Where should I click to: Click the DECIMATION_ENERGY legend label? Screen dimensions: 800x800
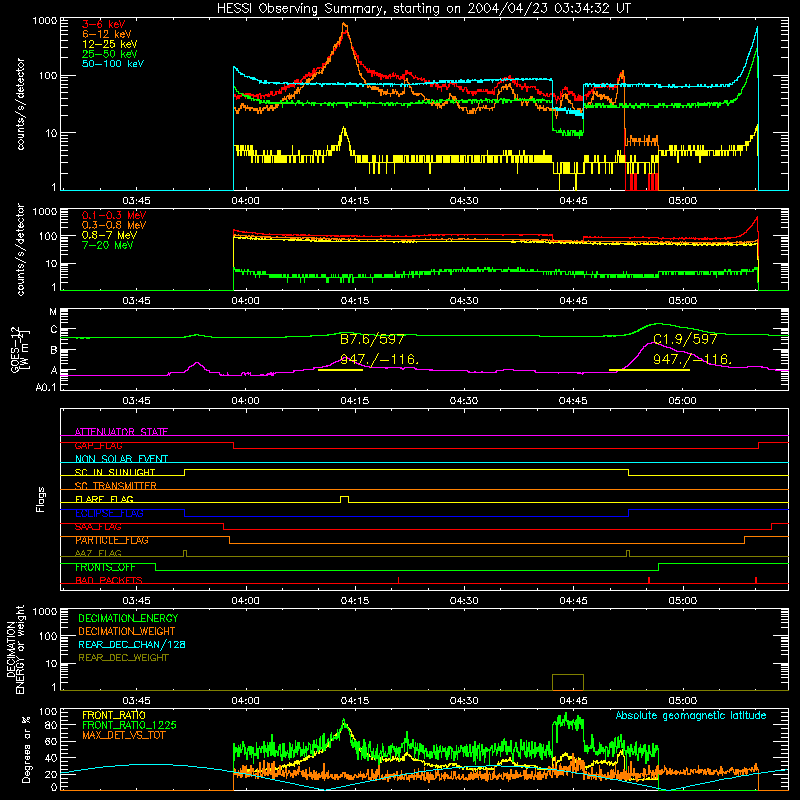pos(128,618)
